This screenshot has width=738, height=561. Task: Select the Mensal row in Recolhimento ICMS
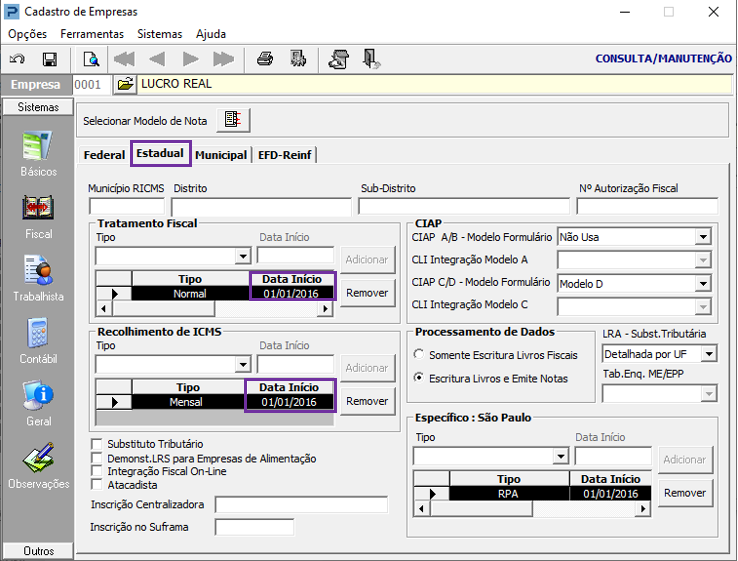[x=215, y=402]
